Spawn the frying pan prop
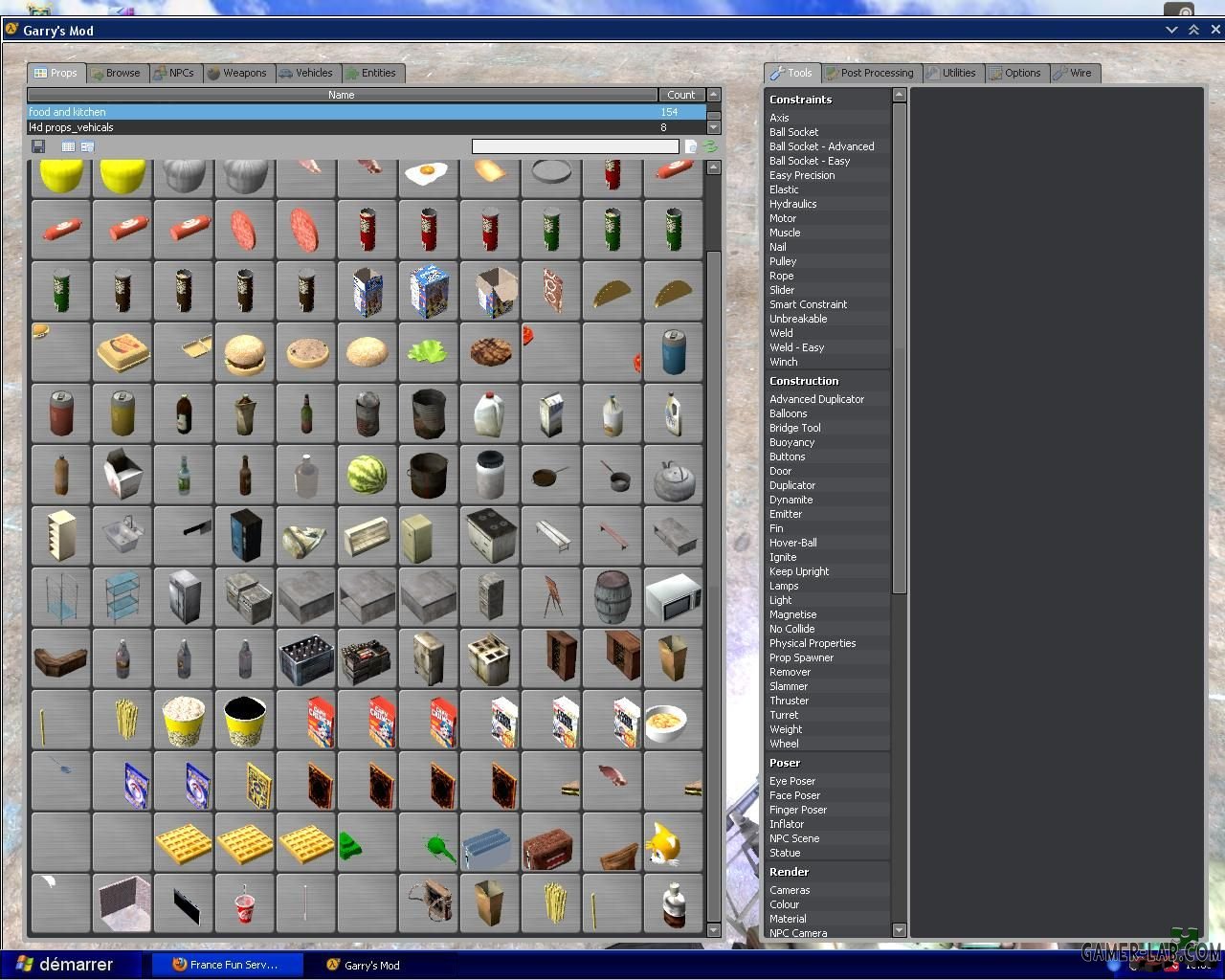1225x980 pixels. pyautogui.click(x=550, y=475)
